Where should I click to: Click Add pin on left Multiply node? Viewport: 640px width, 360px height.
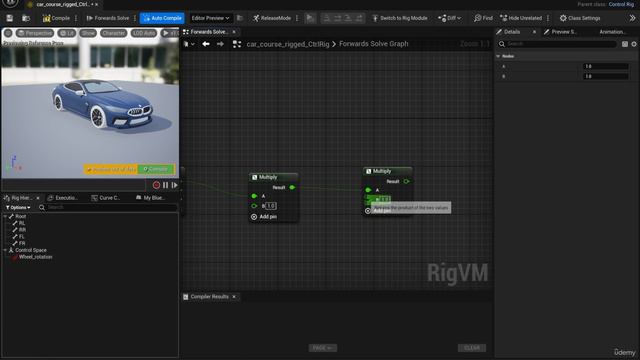click(x=264, y=217)
